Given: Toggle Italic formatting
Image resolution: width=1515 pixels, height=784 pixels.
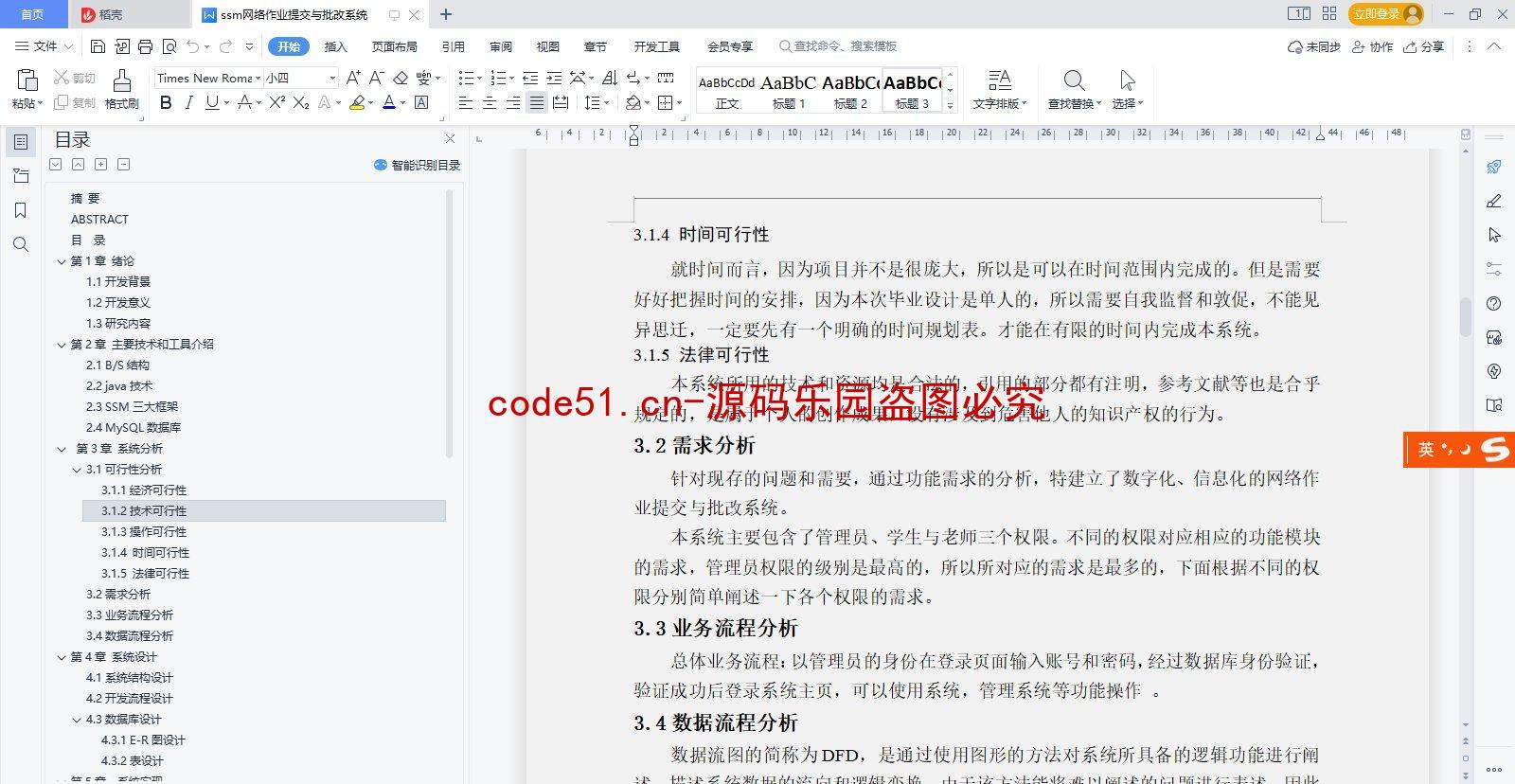Looking at the screenshot, I should [x=188, y=102].
